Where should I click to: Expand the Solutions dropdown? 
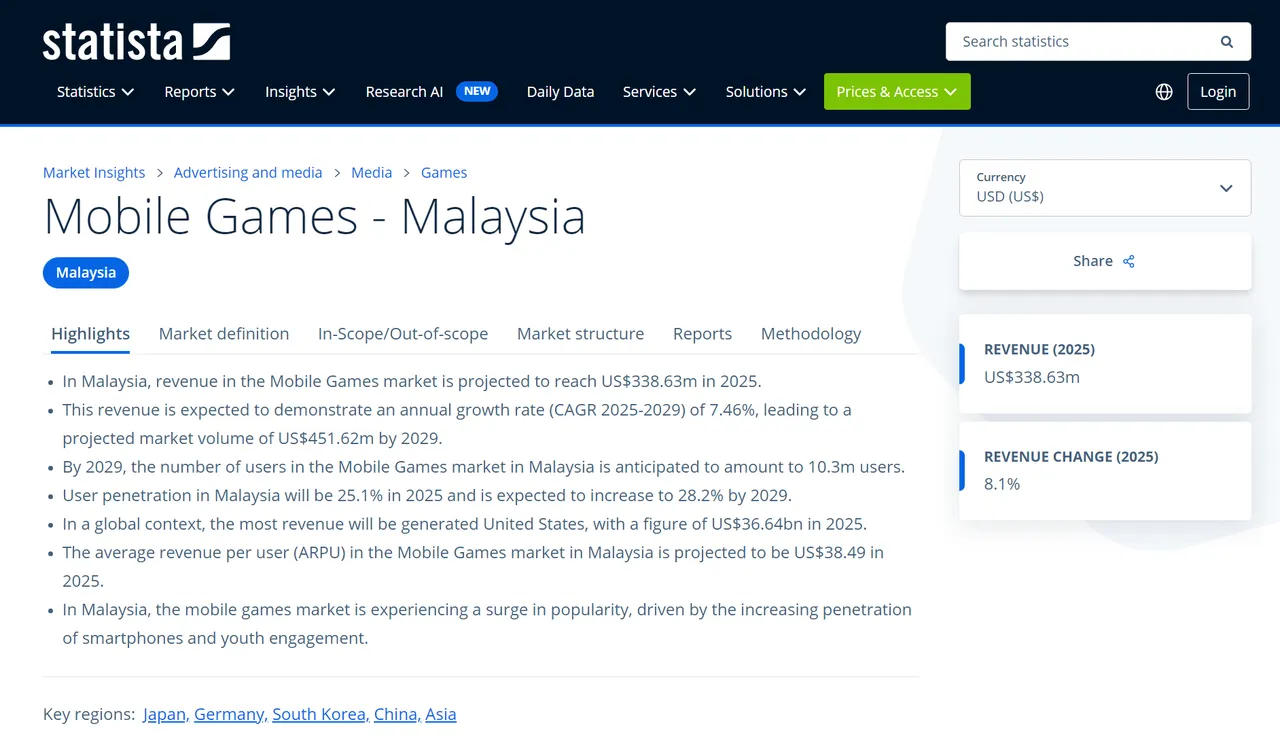[765, 91]
